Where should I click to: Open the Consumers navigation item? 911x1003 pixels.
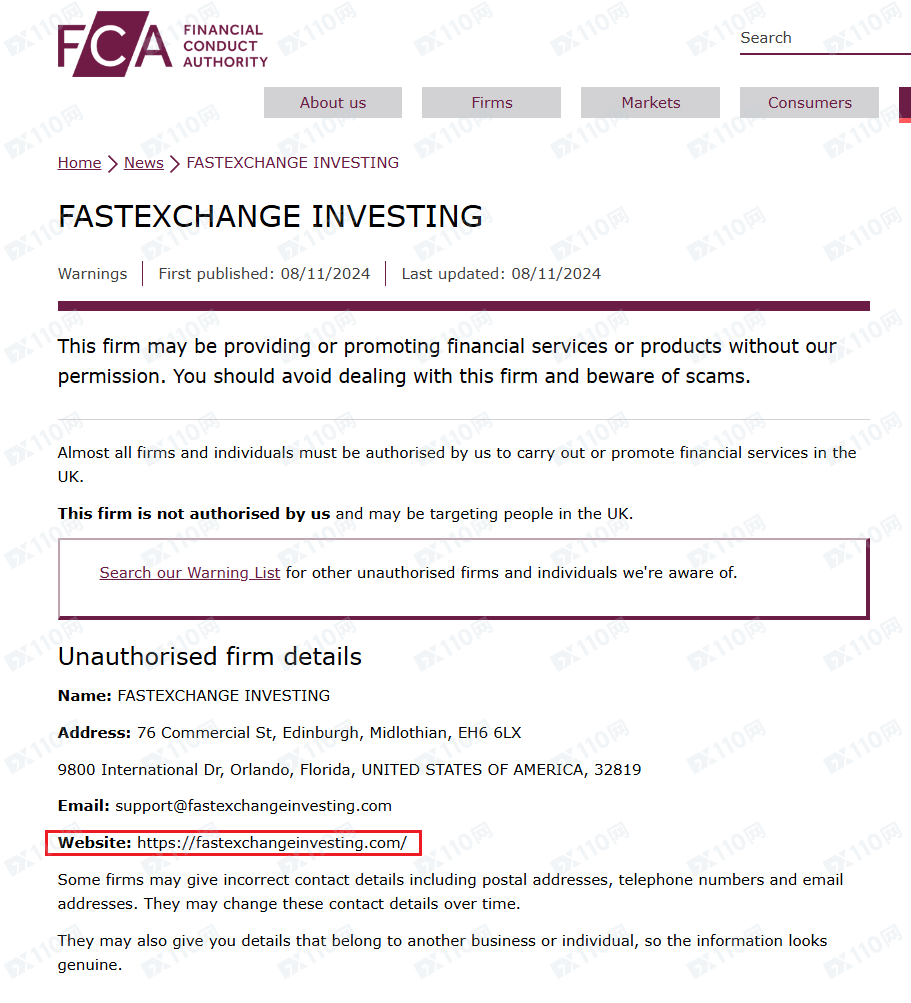(x=809, y=103)
